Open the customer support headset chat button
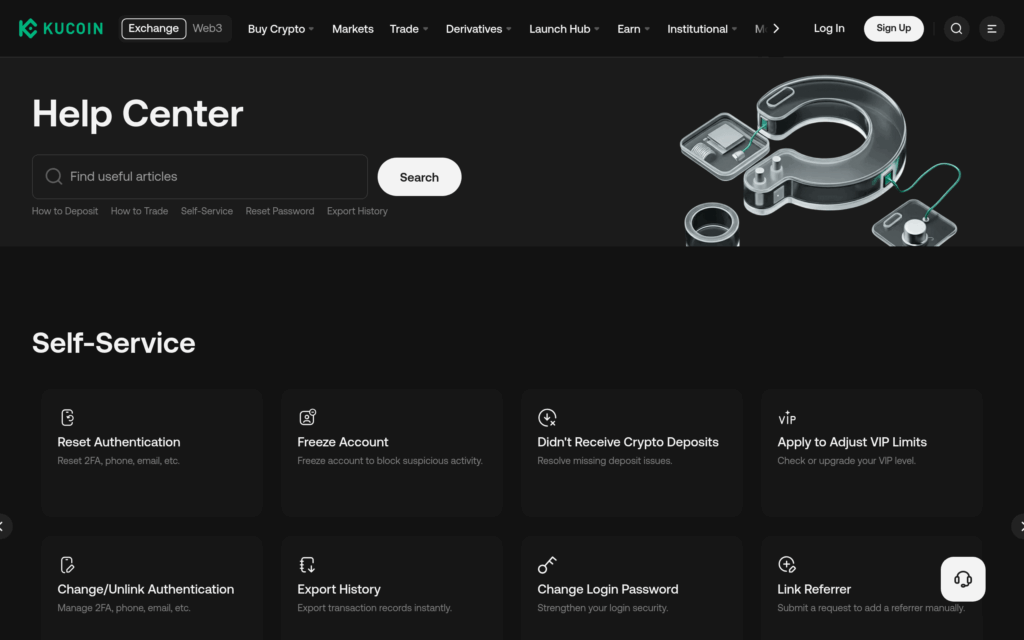Viewport: 1024px width, 640px height. point(963,579)
